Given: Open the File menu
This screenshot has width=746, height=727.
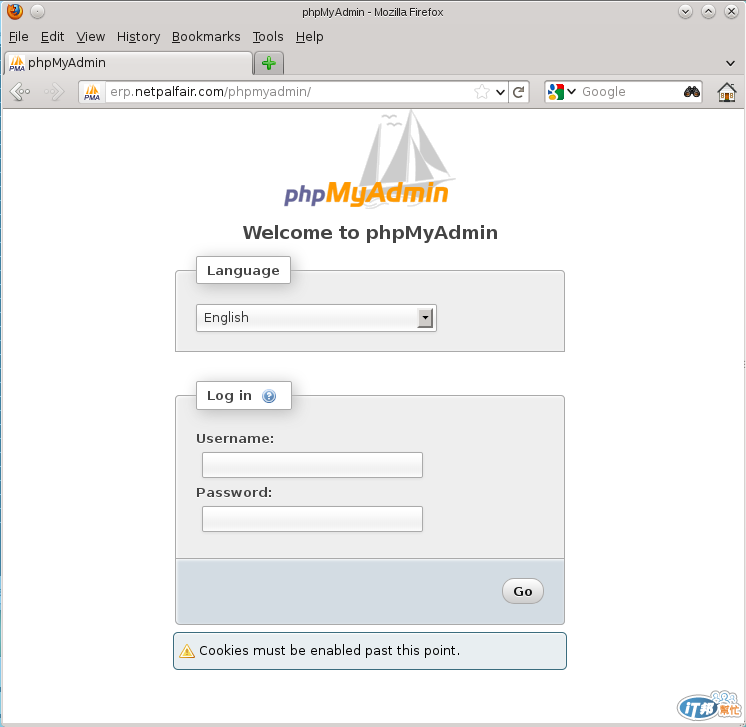Looking at the screenshot, I should (x=19, y=37).
